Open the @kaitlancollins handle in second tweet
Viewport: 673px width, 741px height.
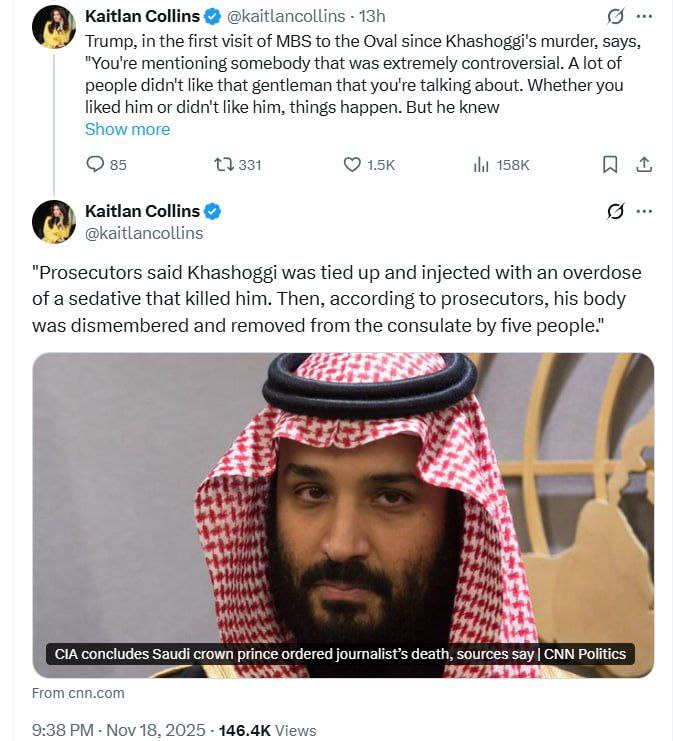tap(144, 233)
